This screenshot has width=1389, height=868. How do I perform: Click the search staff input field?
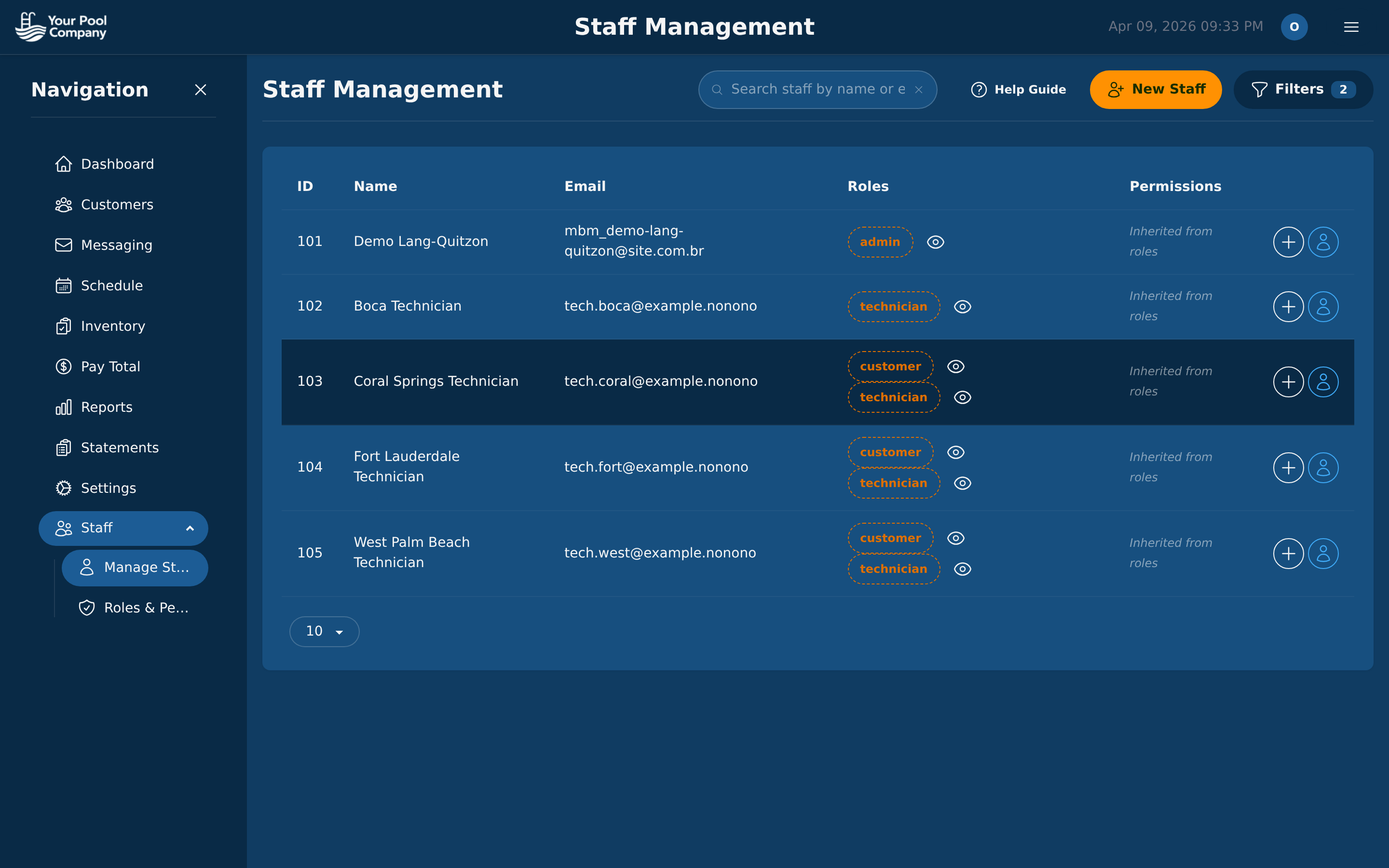[809, 89]
